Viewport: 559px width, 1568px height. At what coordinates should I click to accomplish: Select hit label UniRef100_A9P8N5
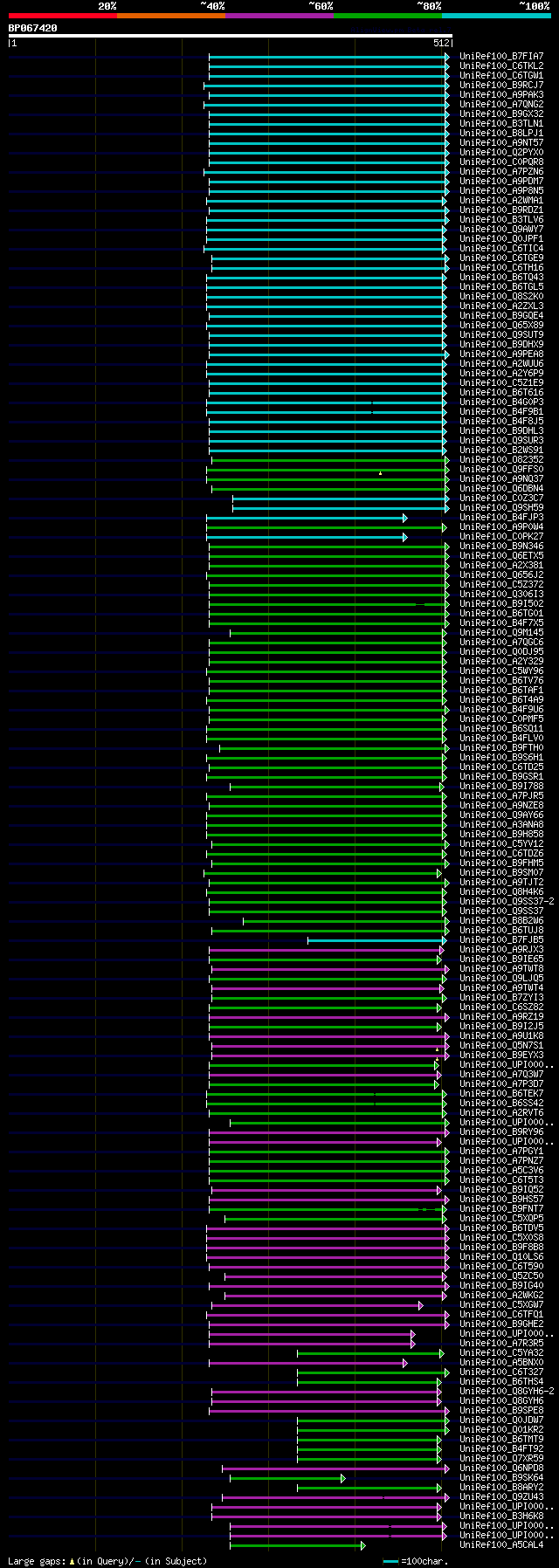(x=501, y=191)
